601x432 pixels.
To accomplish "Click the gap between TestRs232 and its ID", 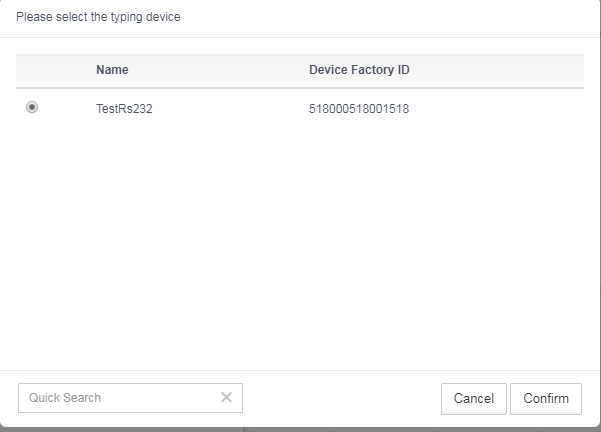I will tap(230, 109).
